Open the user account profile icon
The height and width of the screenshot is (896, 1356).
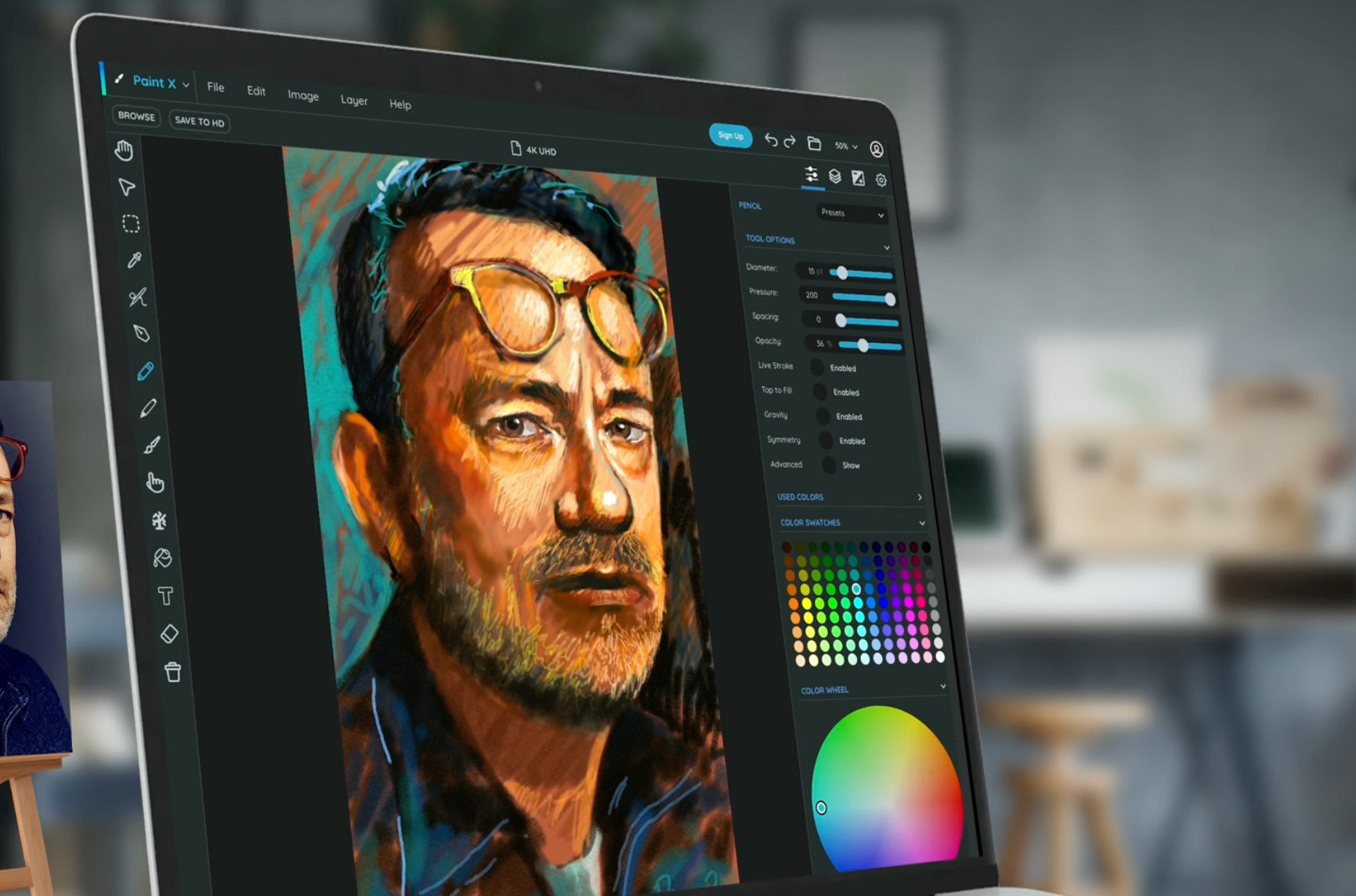[x=877, y=149]
